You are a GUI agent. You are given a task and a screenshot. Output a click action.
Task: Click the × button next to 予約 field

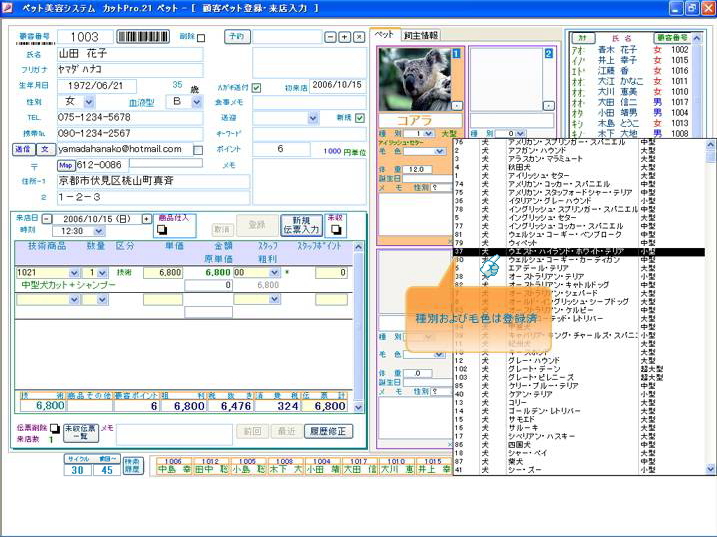tap(359, 37)
